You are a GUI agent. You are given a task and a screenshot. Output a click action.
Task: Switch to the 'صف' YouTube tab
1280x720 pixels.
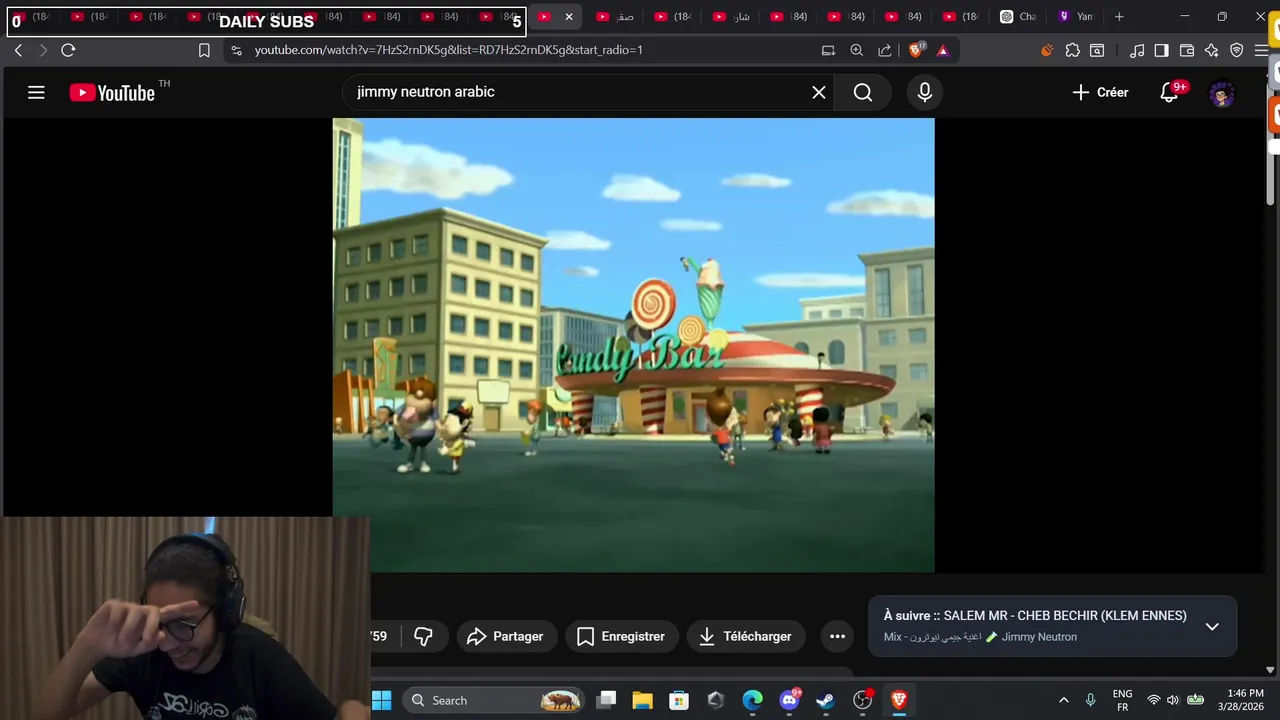[x=616, y=17]
